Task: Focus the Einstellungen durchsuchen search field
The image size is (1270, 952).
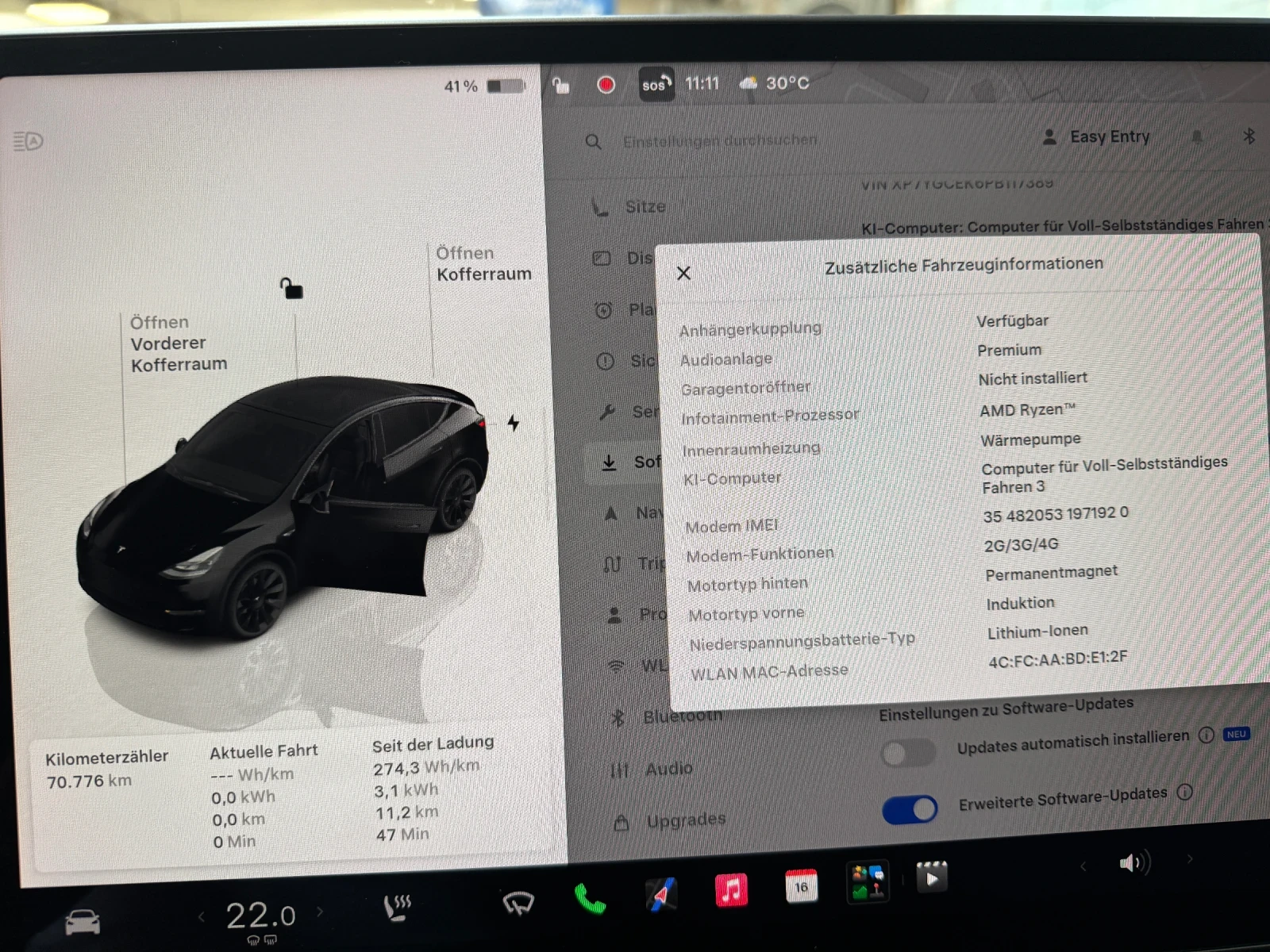Action: pyautogui.click(x=720, y=140)
